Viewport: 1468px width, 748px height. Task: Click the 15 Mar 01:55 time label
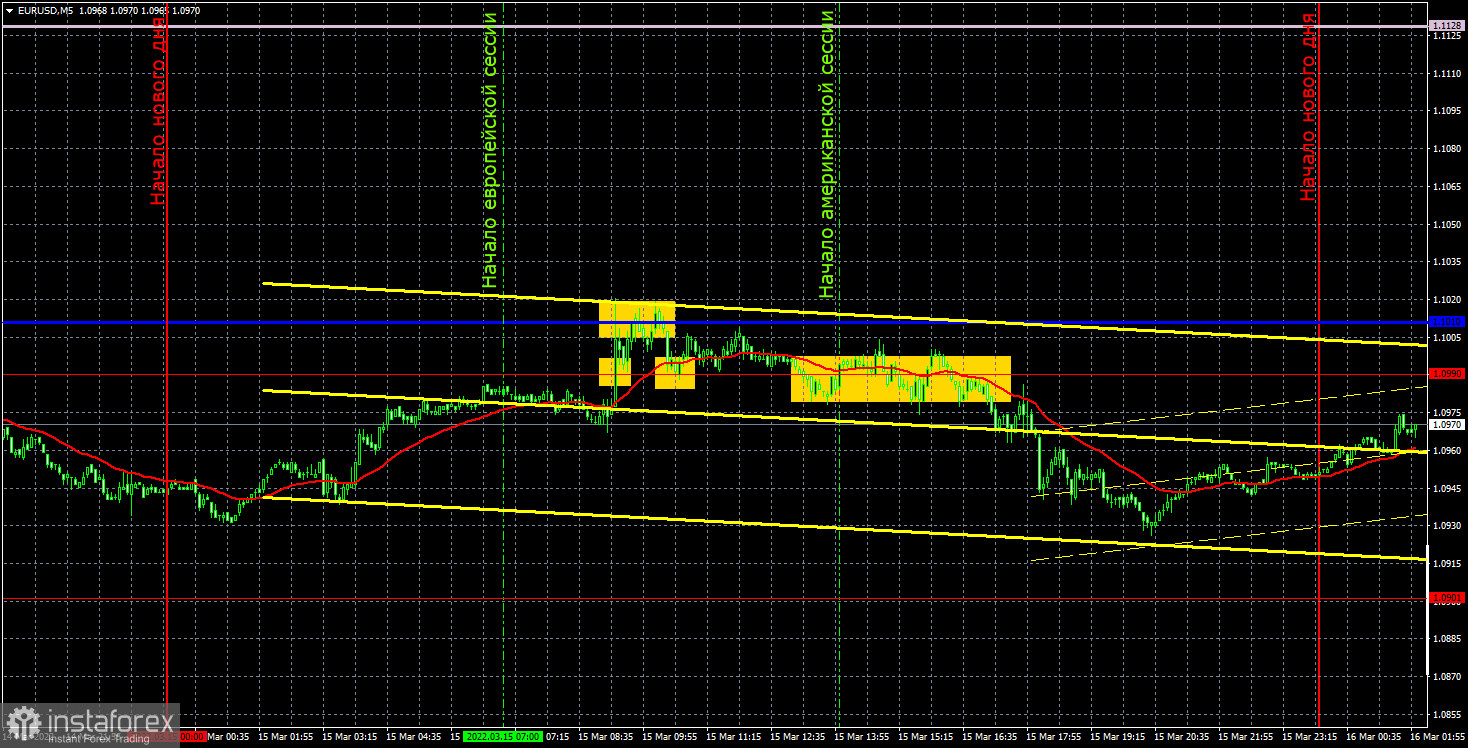(x=287, y=736)
